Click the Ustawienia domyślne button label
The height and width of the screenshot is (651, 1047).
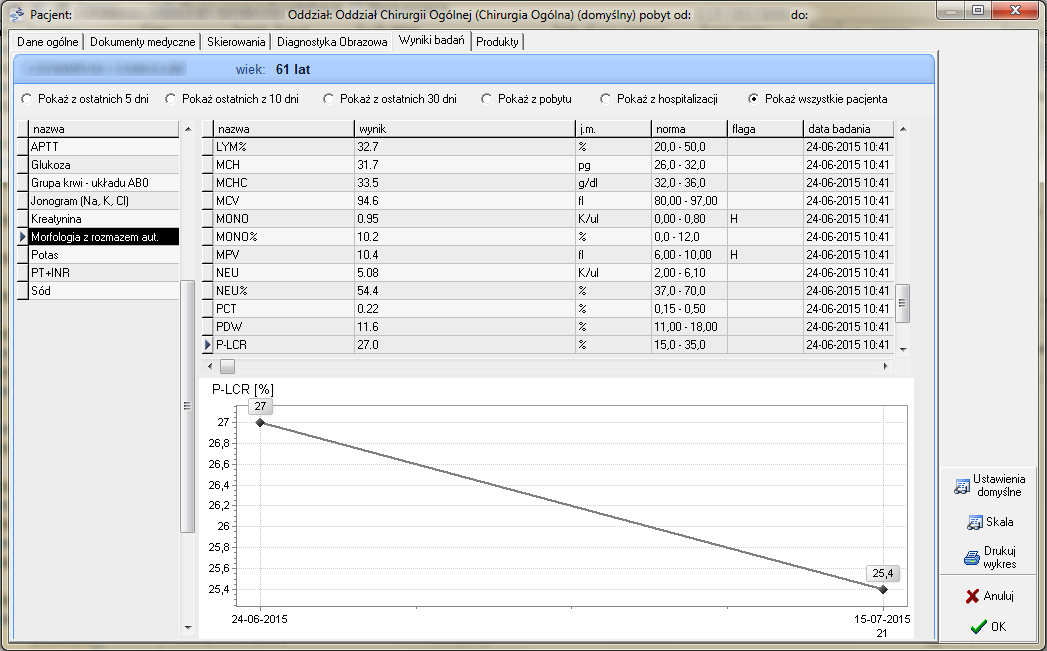[999, 485]
